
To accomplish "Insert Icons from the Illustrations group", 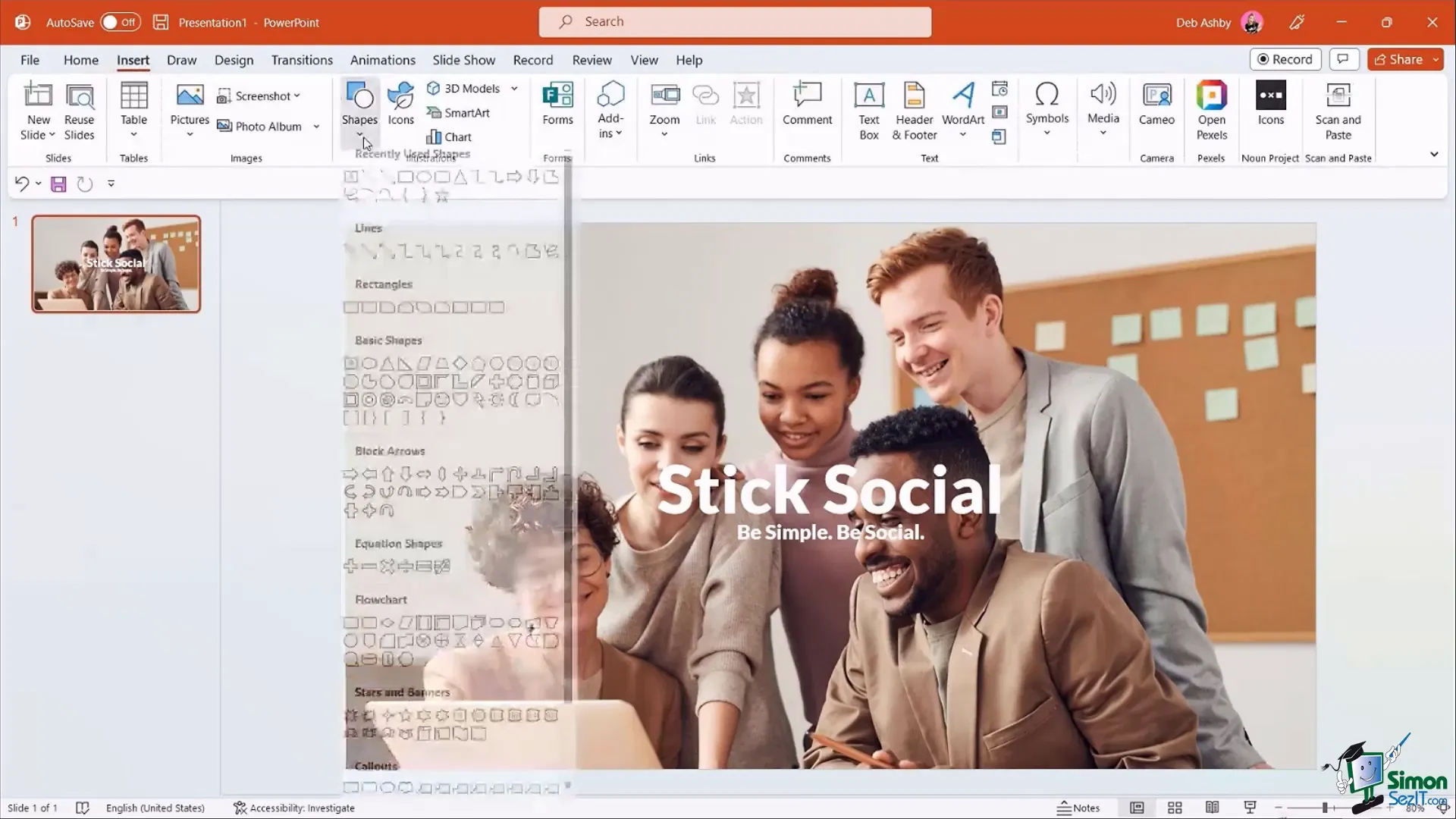I will coord(400,104).
